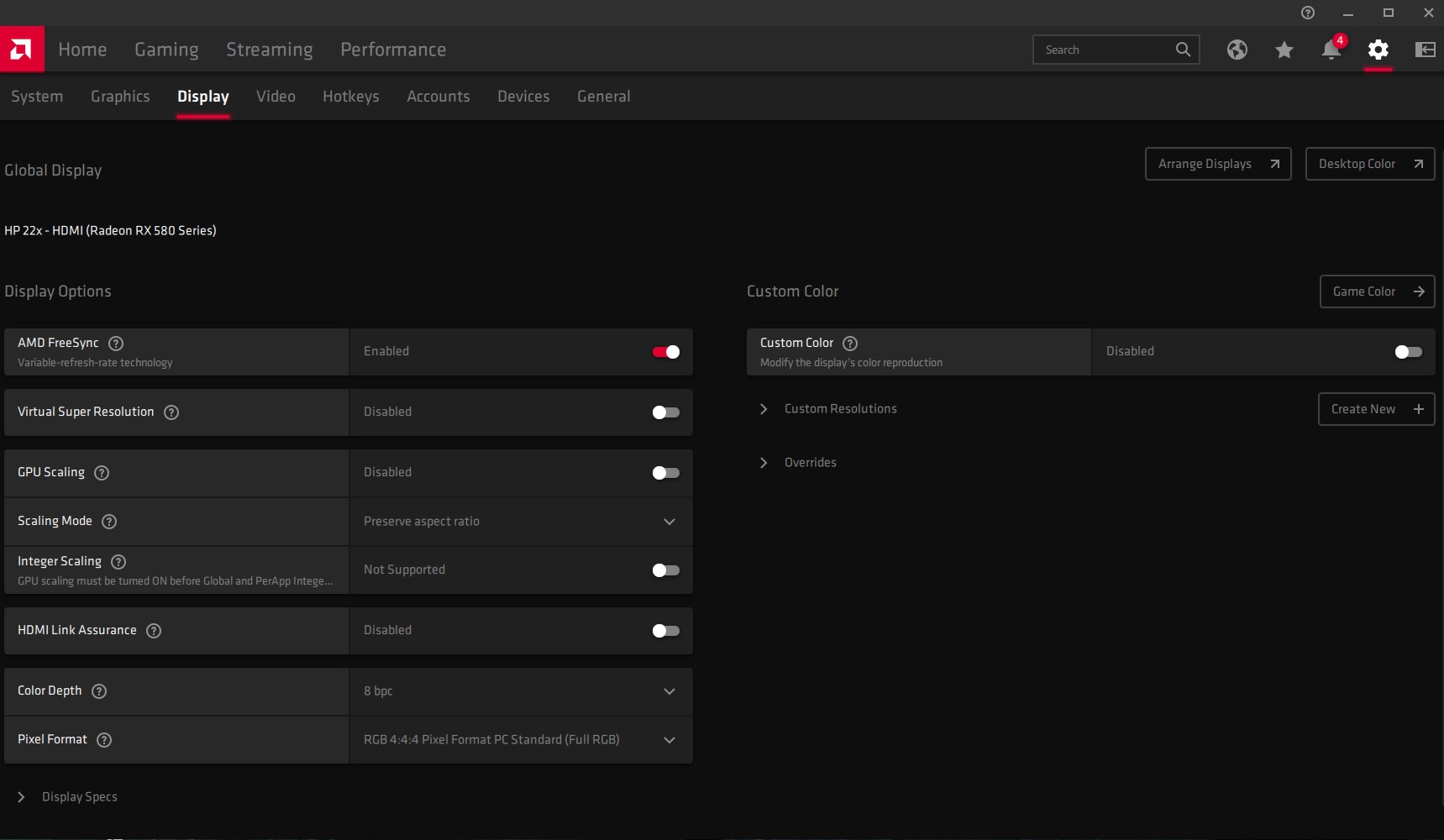
Task: Click the Search input field
Action: (x=1105, y=50)
